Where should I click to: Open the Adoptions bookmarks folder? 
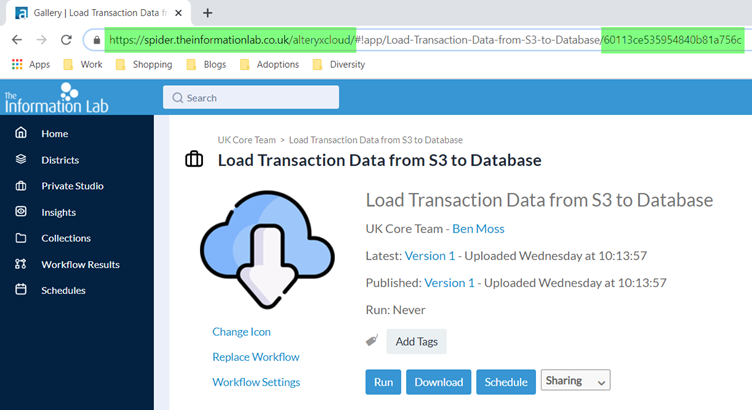click(x=269, y=64)
